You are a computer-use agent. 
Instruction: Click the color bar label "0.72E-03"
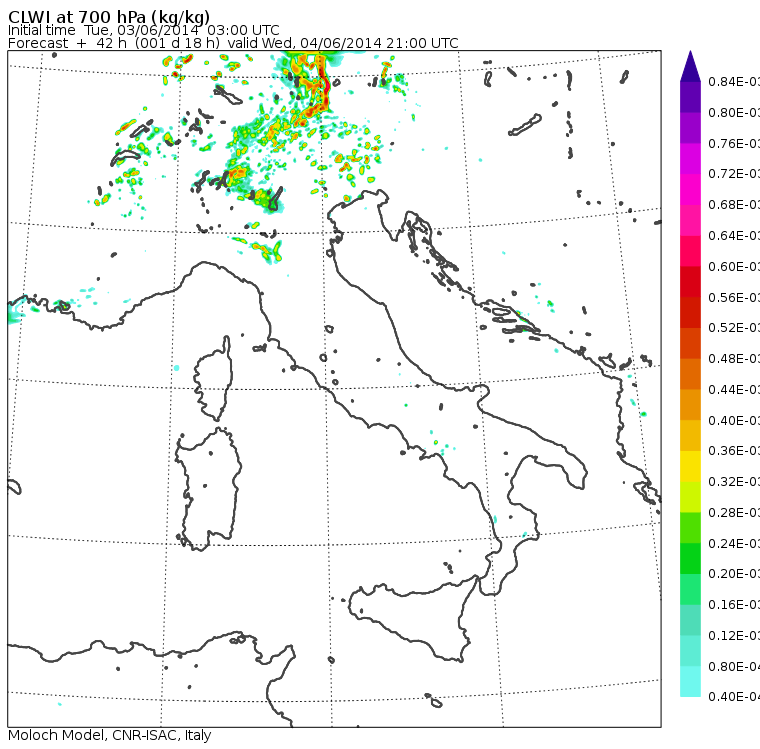(734, 174)
